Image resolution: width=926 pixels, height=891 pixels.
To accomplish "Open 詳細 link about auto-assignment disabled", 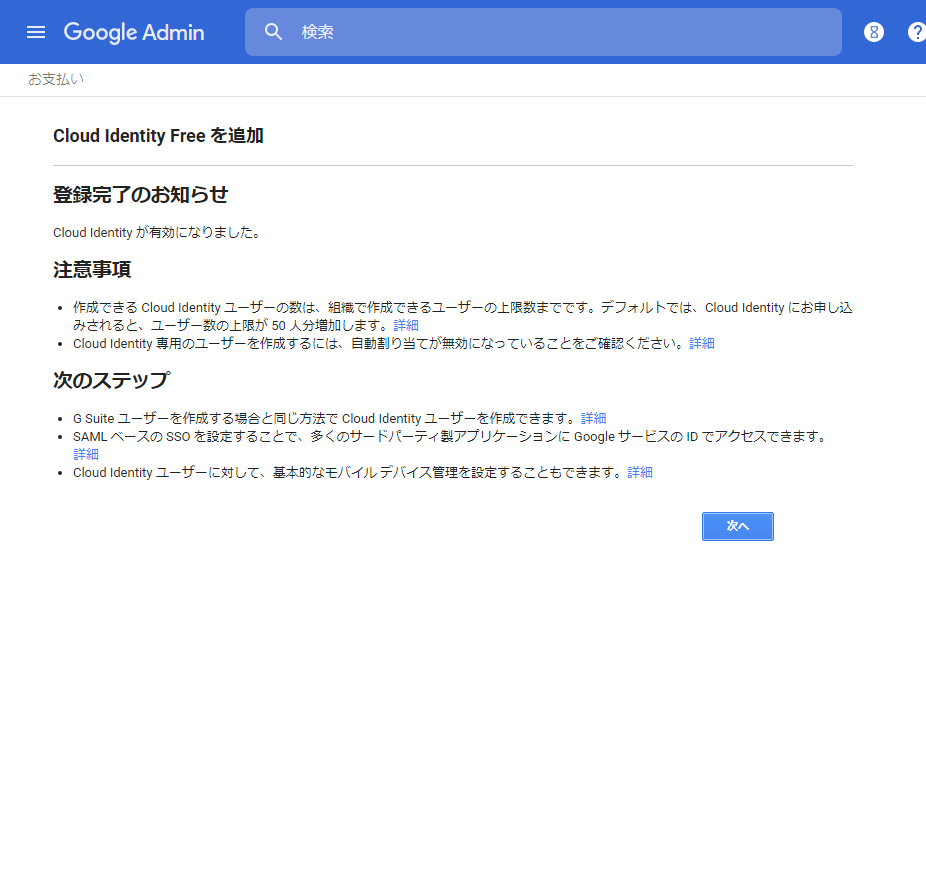I will [x=702, y=344].
